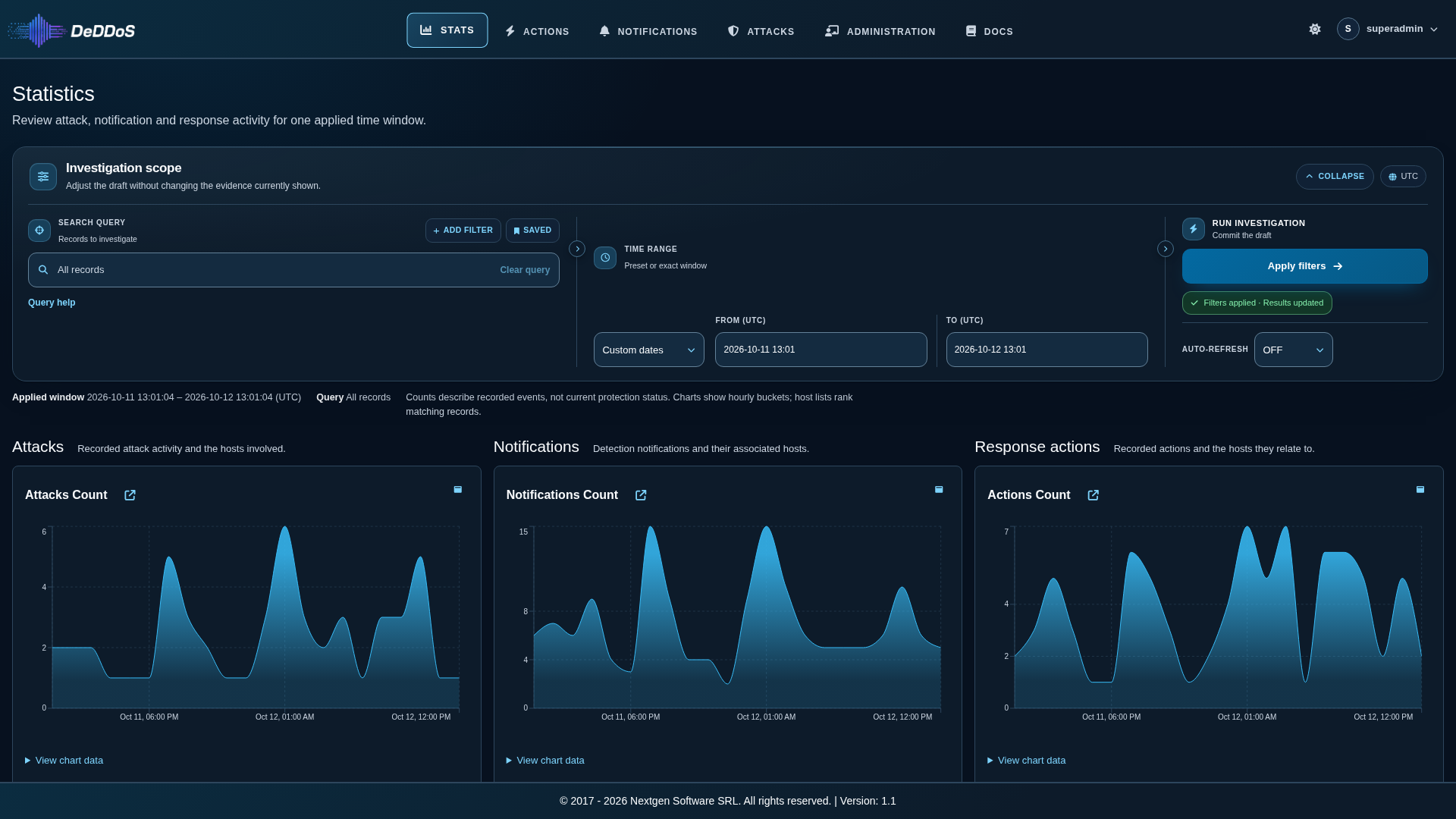This screenshot has width=1456, height=819.
Task: Expand View chart data under Actions Count
Action: tap(1026, 761)
